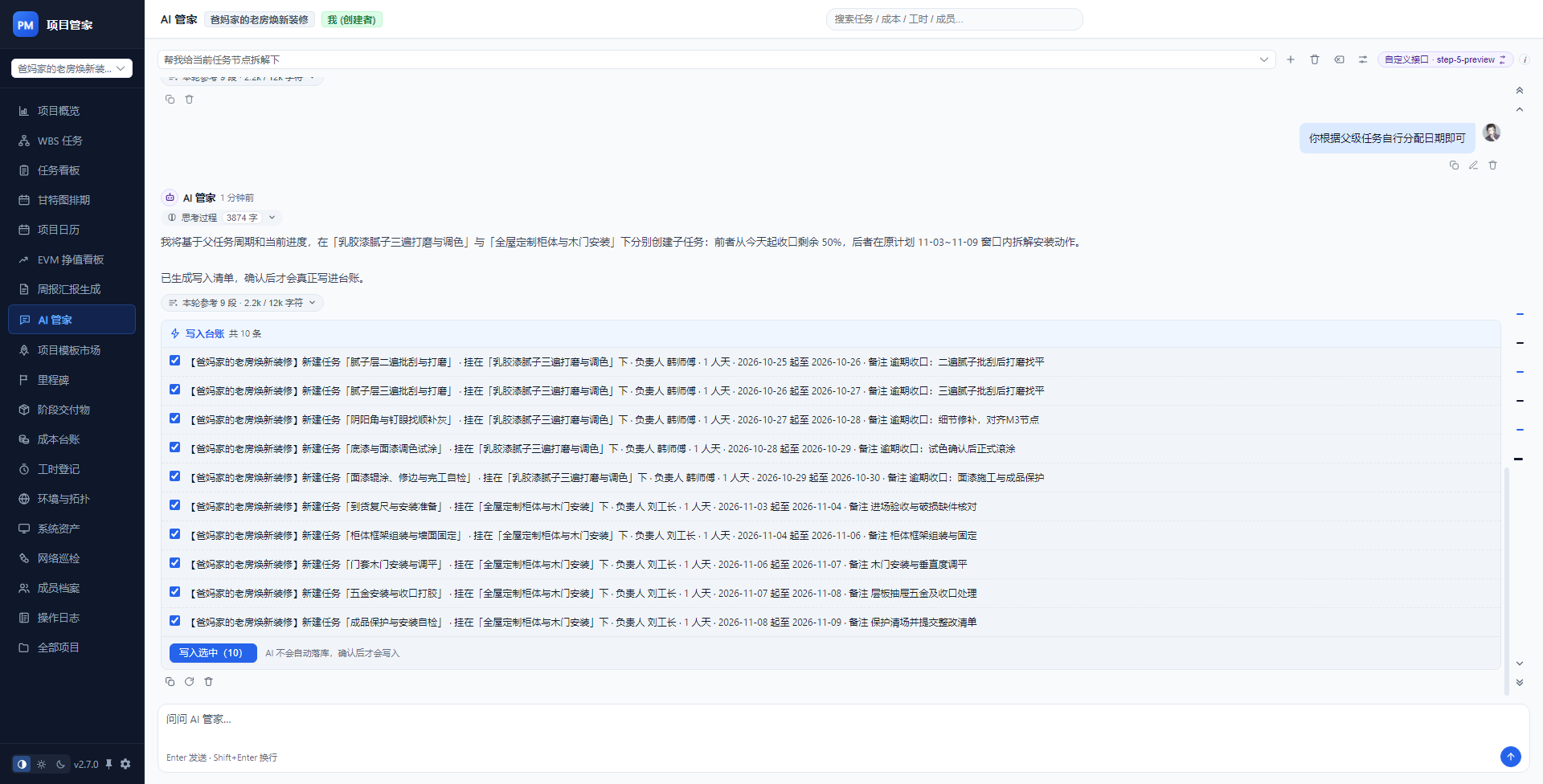Expand the prompt template dropdown 帮我给当前任务节点拆解下
The width and height of the screenshot is (1543, 784).
pyautogui.click(x=716, y=59)
